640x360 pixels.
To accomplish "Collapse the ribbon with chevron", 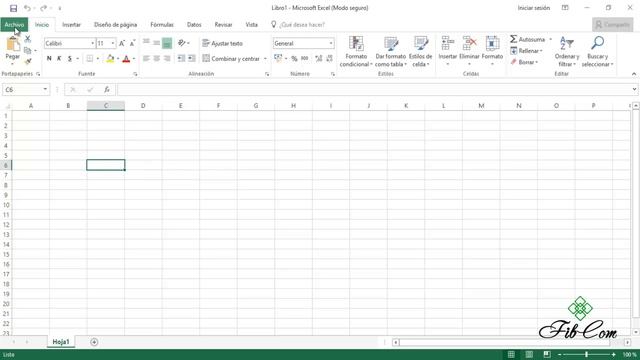I will point(634,74).
